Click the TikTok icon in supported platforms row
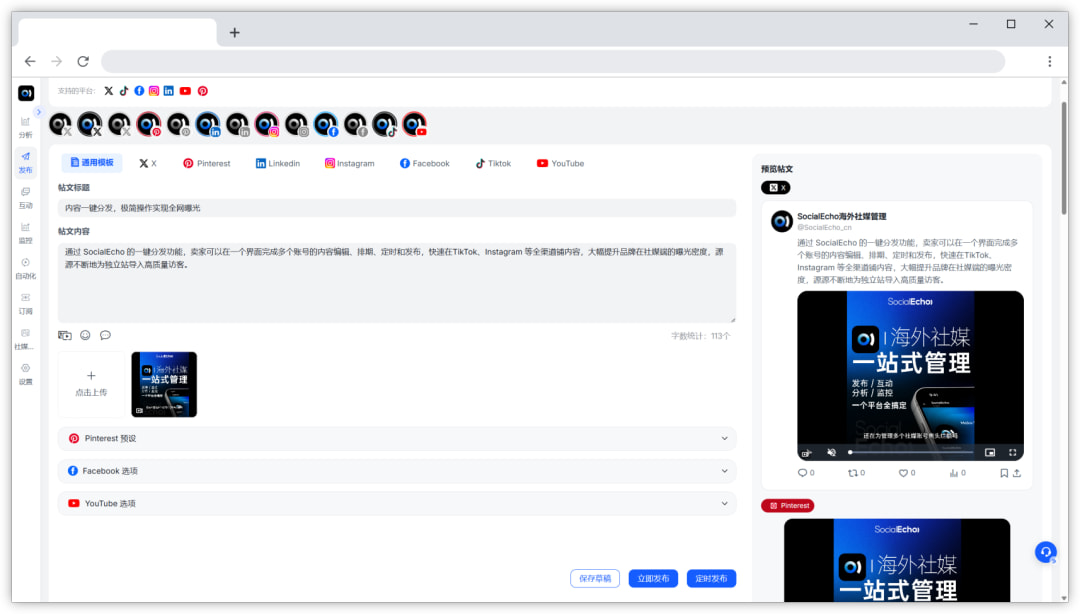The image size is (1080, 614). tap(124, 91)
